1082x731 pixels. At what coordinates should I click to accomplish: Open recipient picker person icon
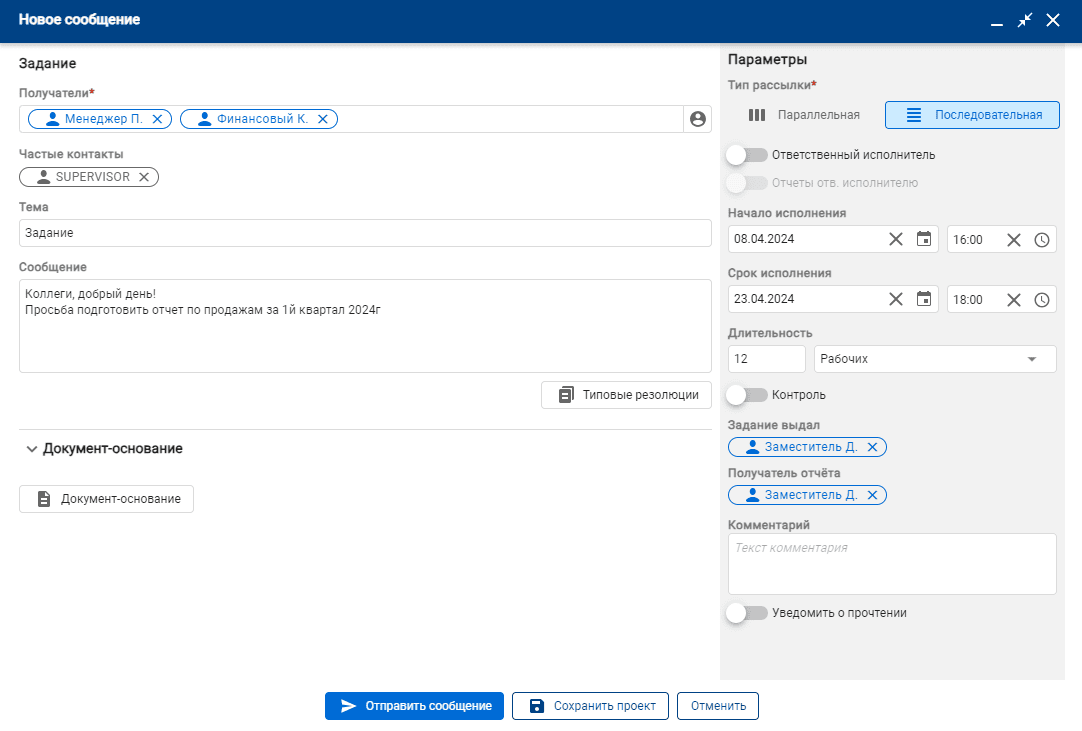(x=697, y=119)
